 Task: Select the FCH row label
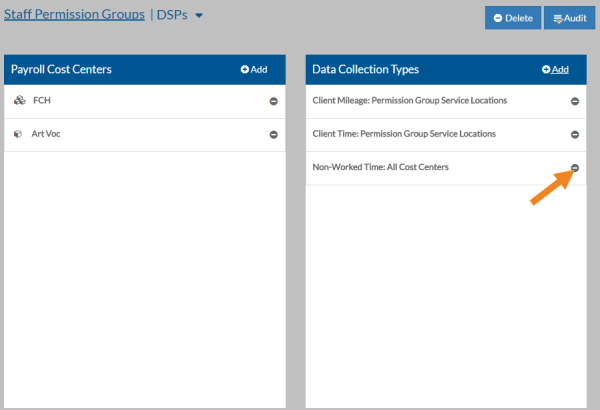[x=41, y=101]
